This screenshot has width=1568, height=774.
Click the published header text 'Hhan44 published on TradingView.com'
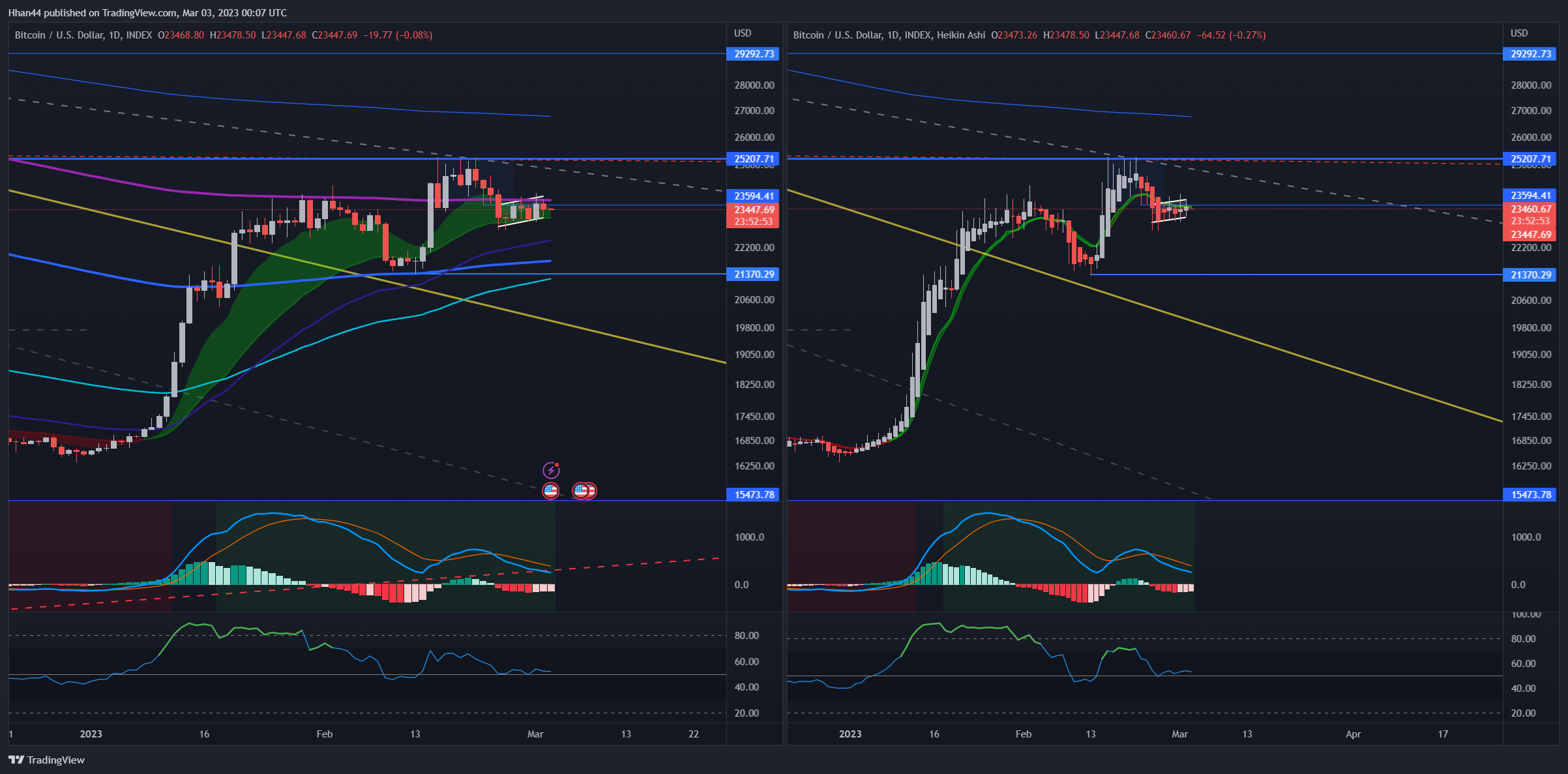pos(93,12)
